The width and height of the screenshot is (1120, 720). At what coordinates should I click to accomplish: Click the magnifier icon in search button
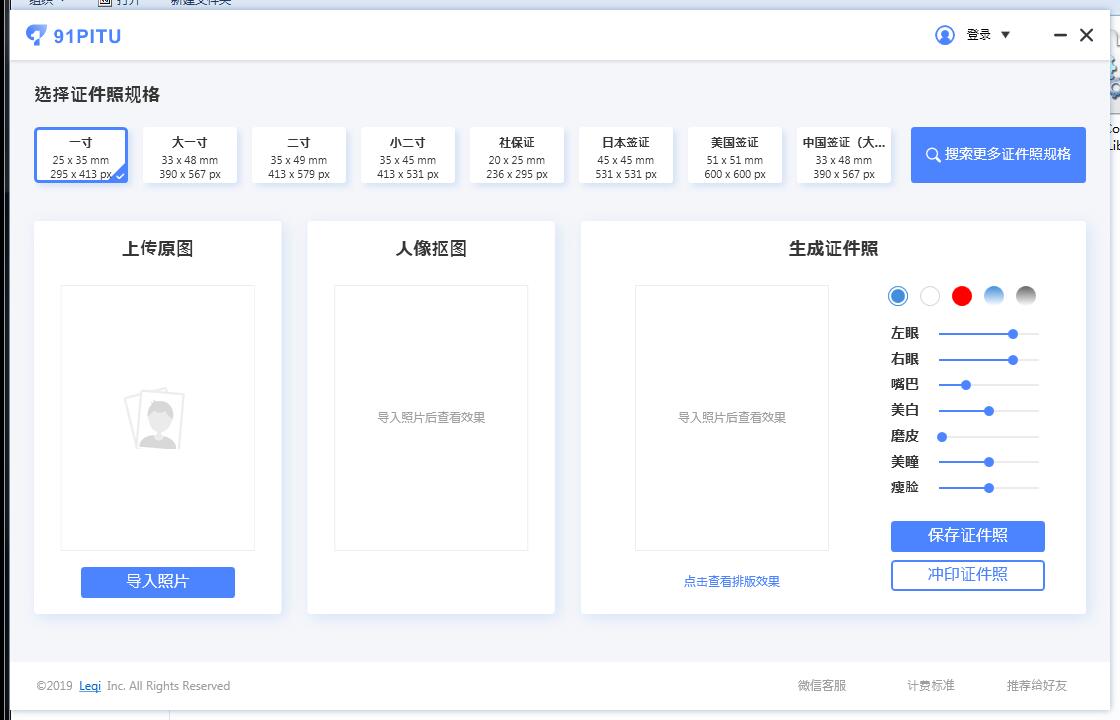pyautogui.click(x=932, y=155)
